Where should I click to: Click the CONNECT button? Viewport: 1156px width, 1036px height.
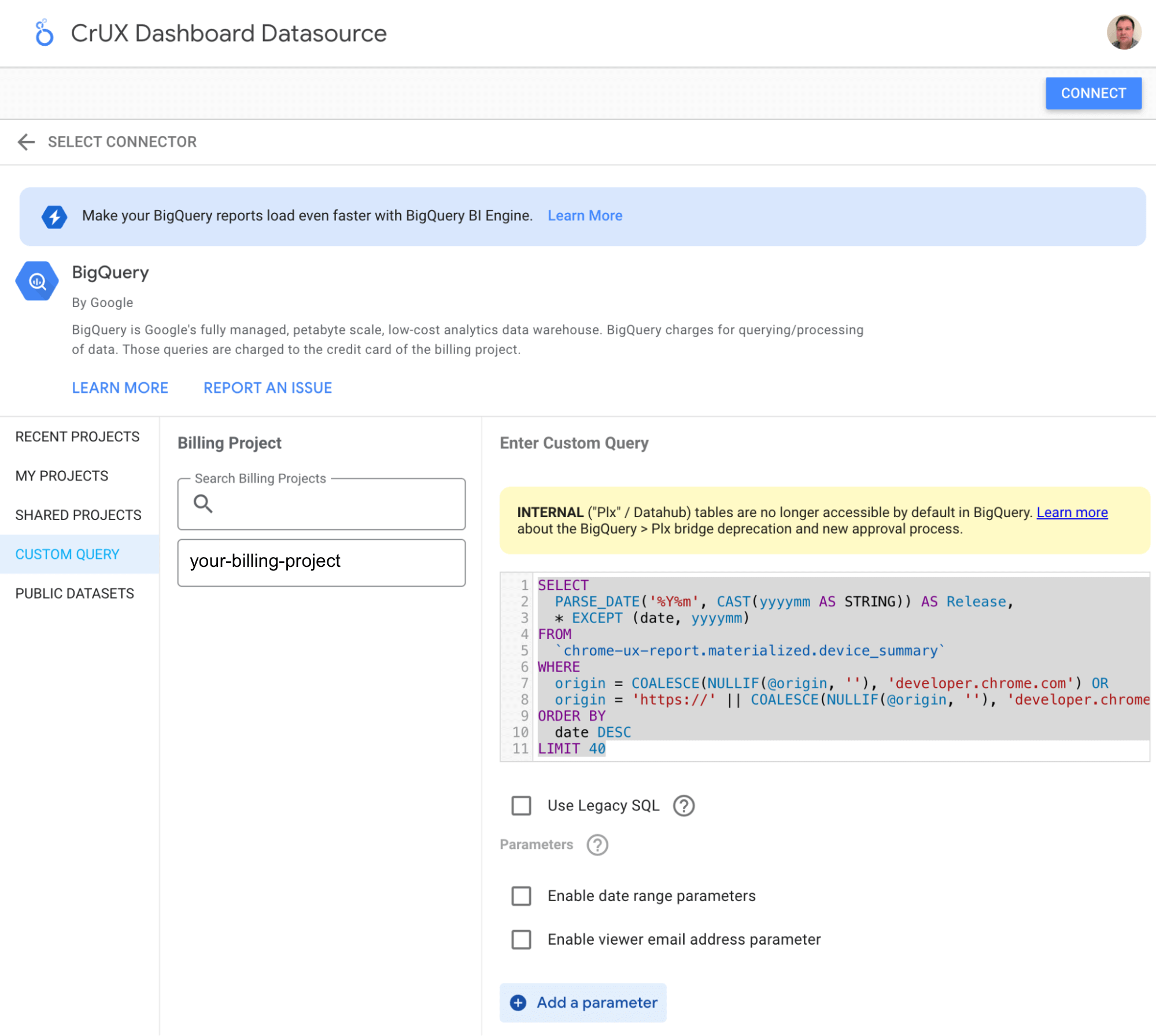(x=1093, y=93)
